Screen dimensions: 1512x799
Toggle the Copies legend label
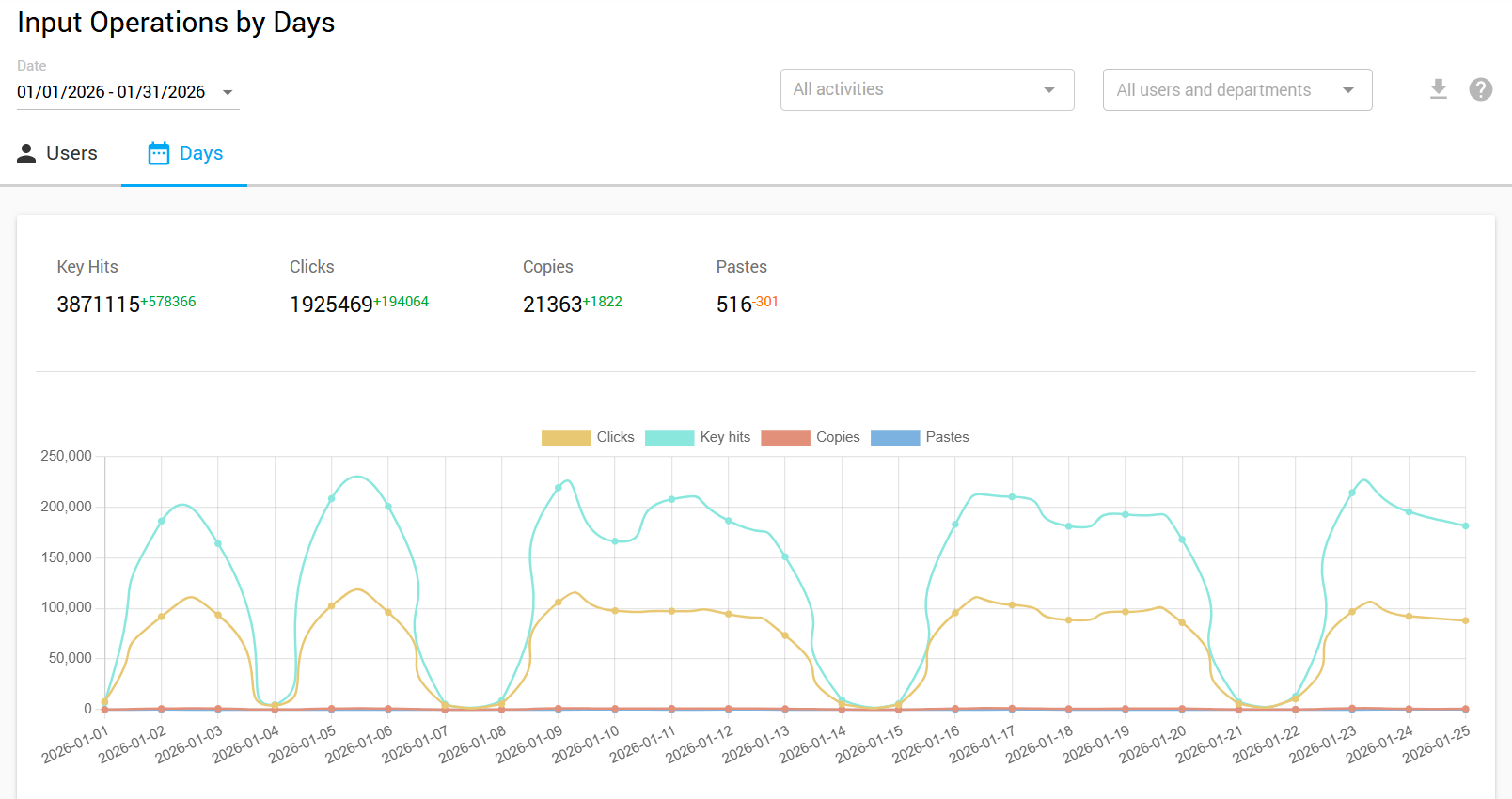(838, 437)
